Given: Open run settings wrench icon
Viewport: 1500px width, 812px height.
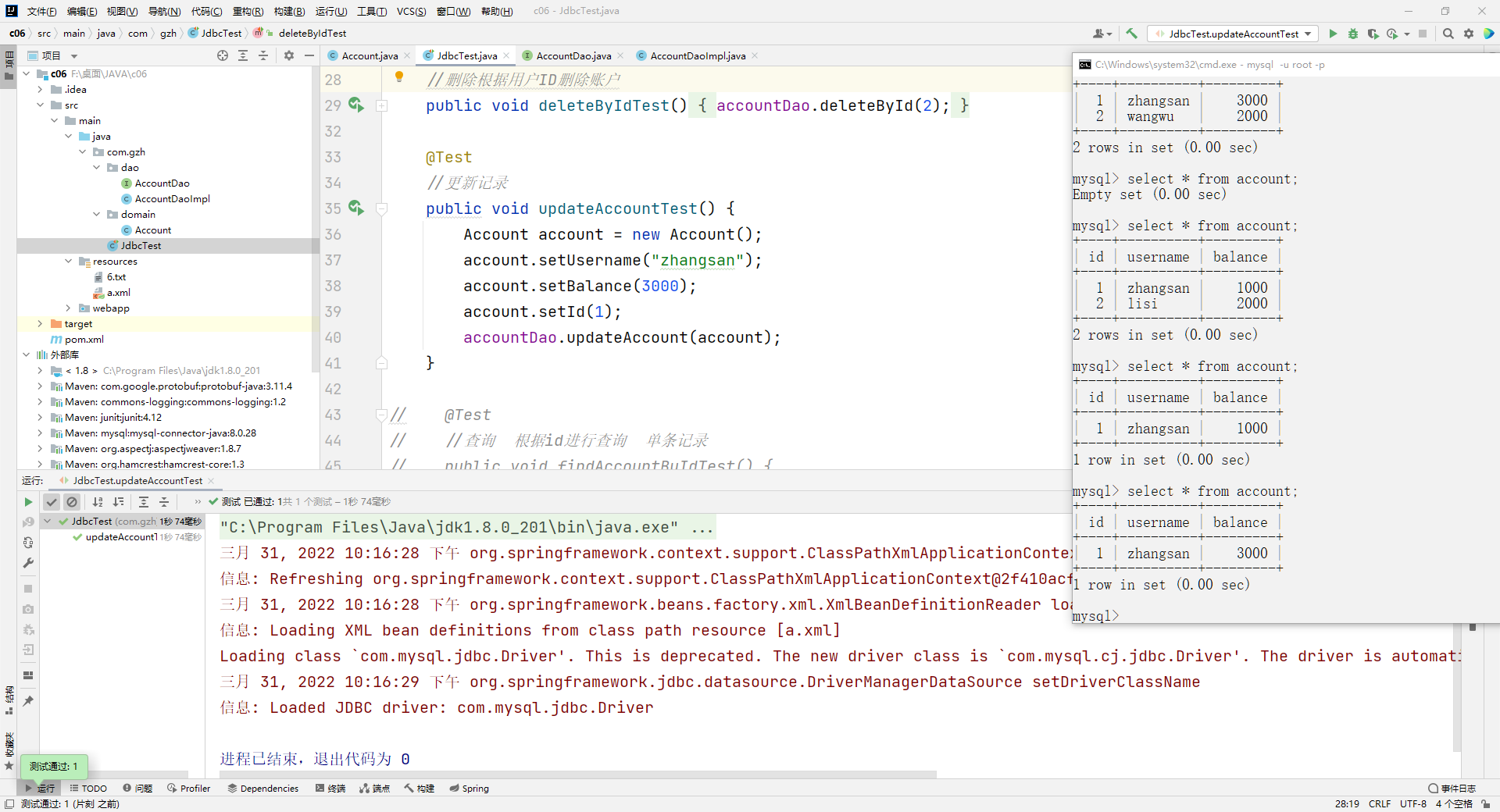Looking at the screenshot, I should (28, 563).
